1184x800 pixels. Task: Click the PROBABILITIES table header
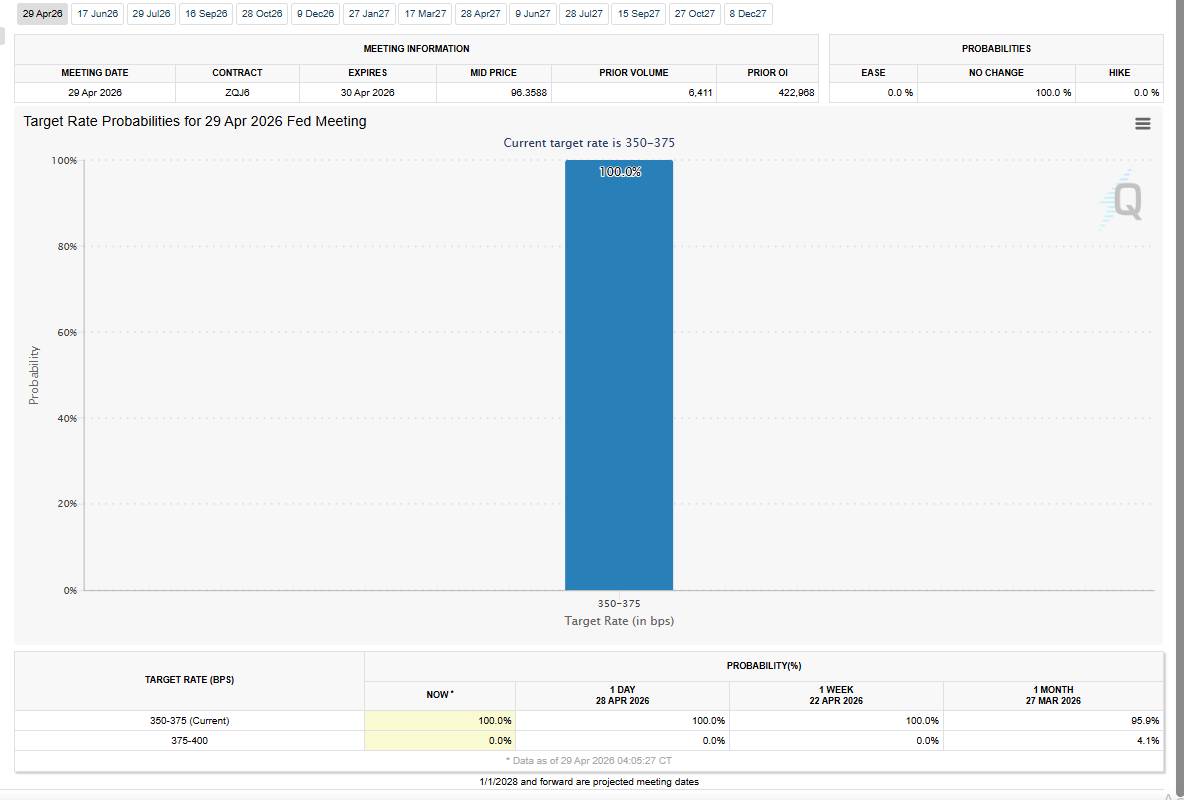996,48
